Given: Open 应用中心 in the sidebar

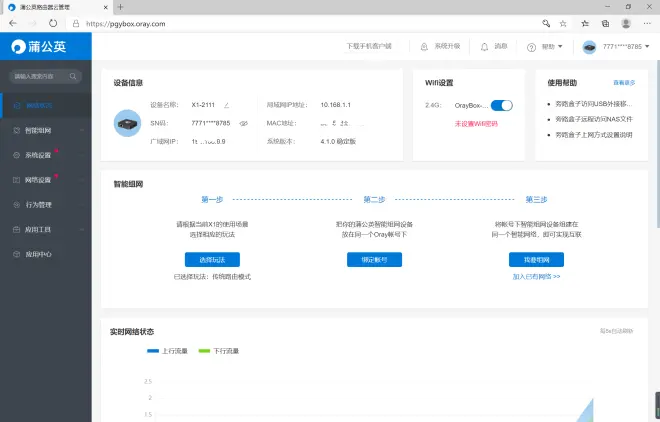Looking at the screenshot, I should click(46, 254).
